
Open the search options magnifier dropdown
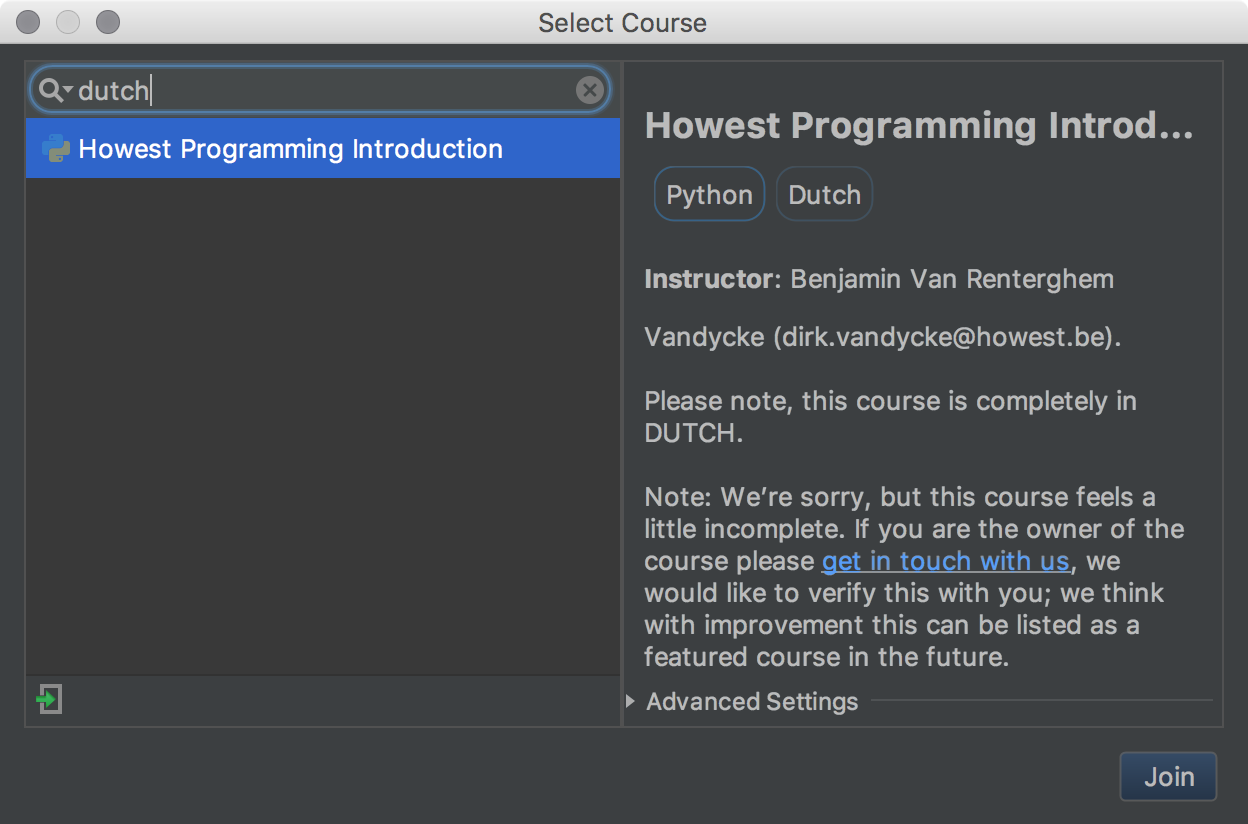pyautogui.click(x=54, y=91)
